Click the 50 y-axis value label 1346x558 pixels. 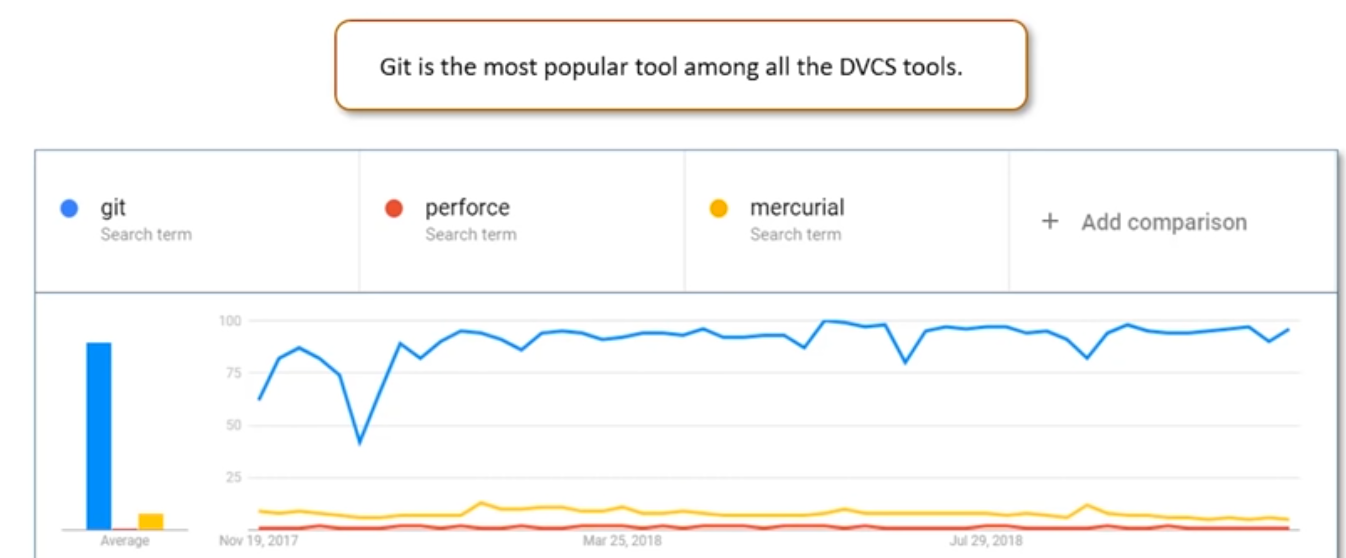click(234, 425)
